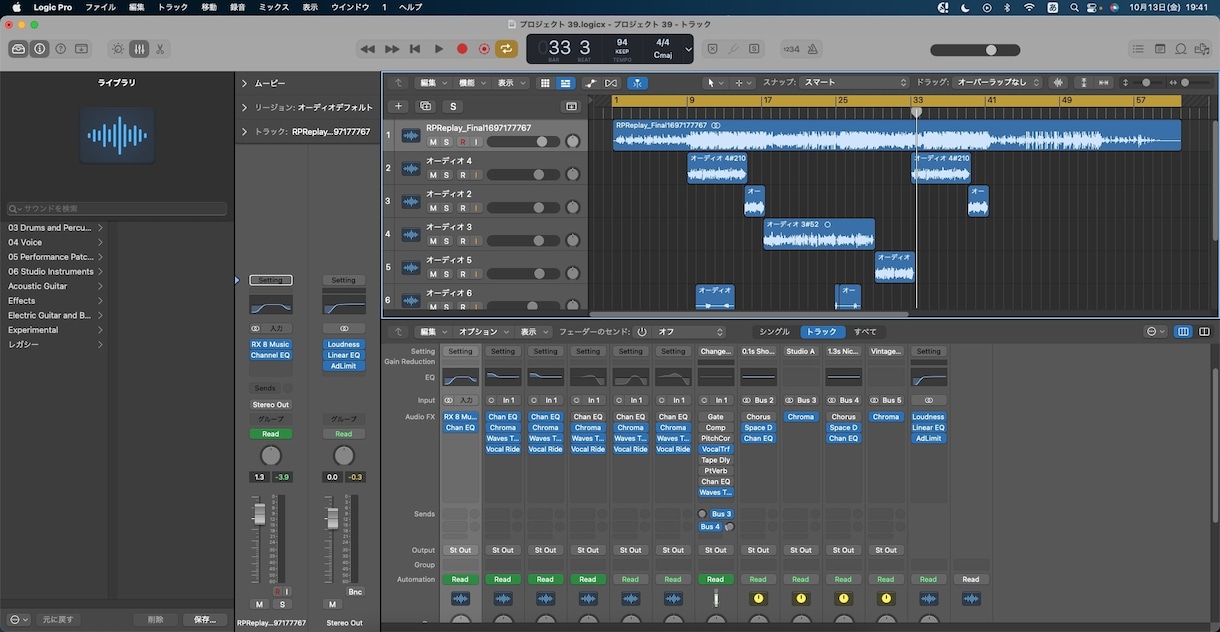Screen dimensions: 1220x632
Task: Click the Record button in transport
Action: pyautogui.click(x=462, y=48)
